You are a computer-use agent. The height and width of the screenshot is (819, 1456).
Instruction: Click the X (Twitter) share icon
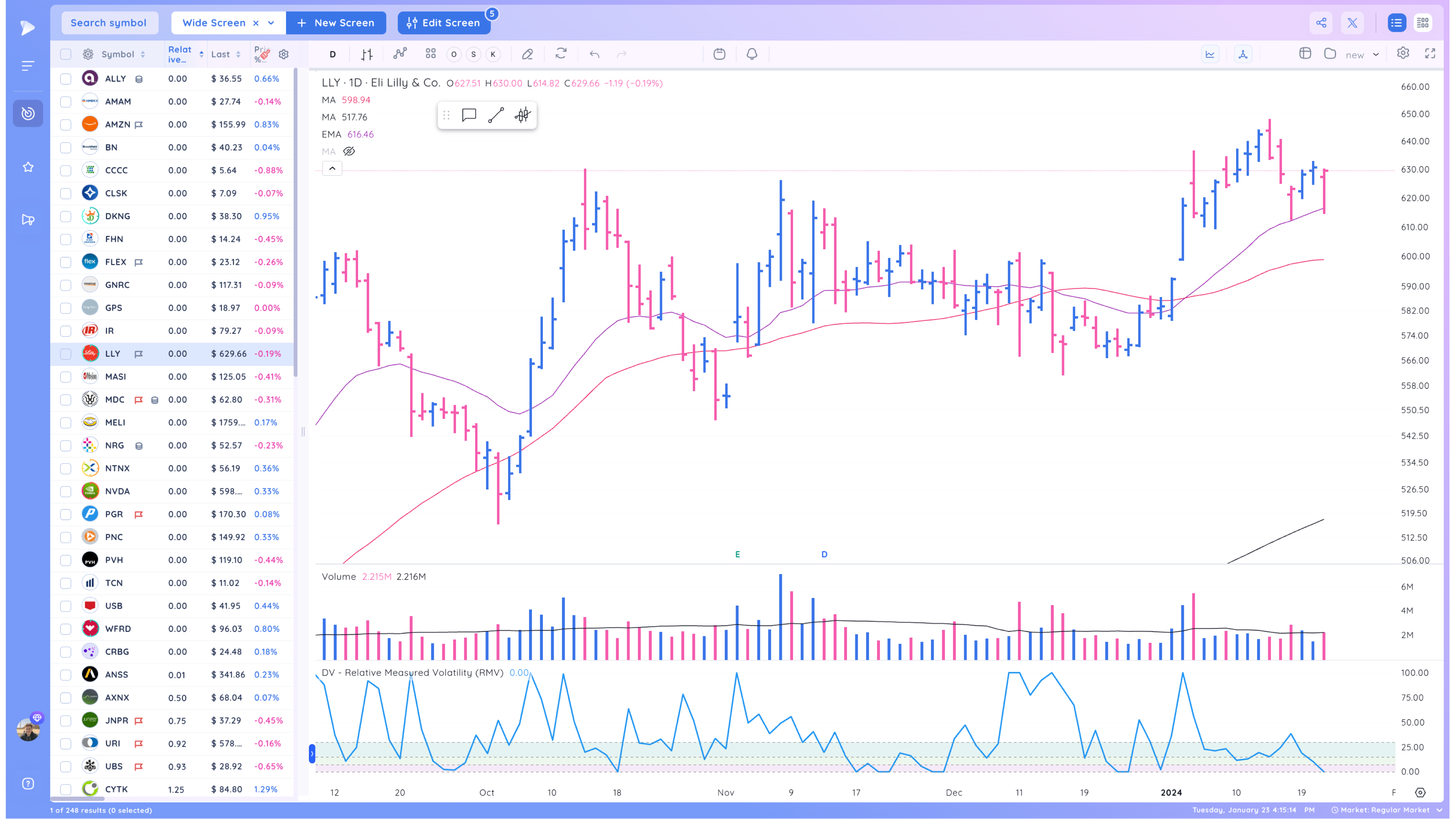coord(1352,22)
